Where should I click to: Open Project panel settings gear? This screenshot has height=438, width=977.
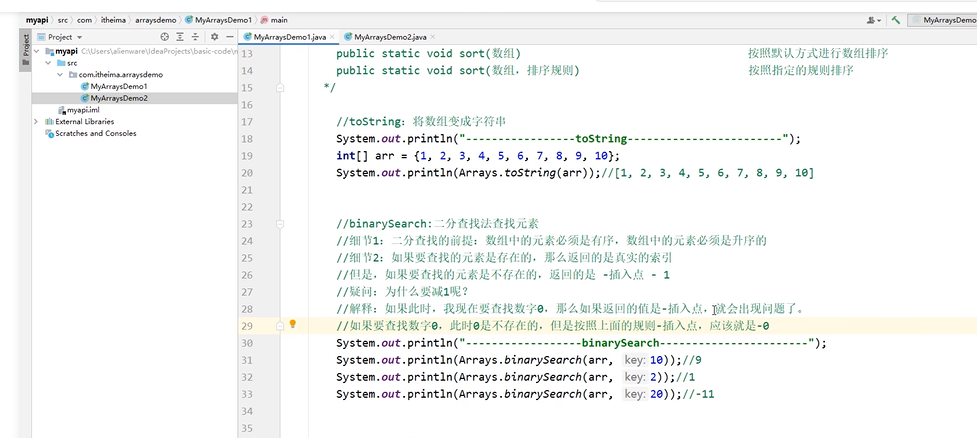[214, 37]
